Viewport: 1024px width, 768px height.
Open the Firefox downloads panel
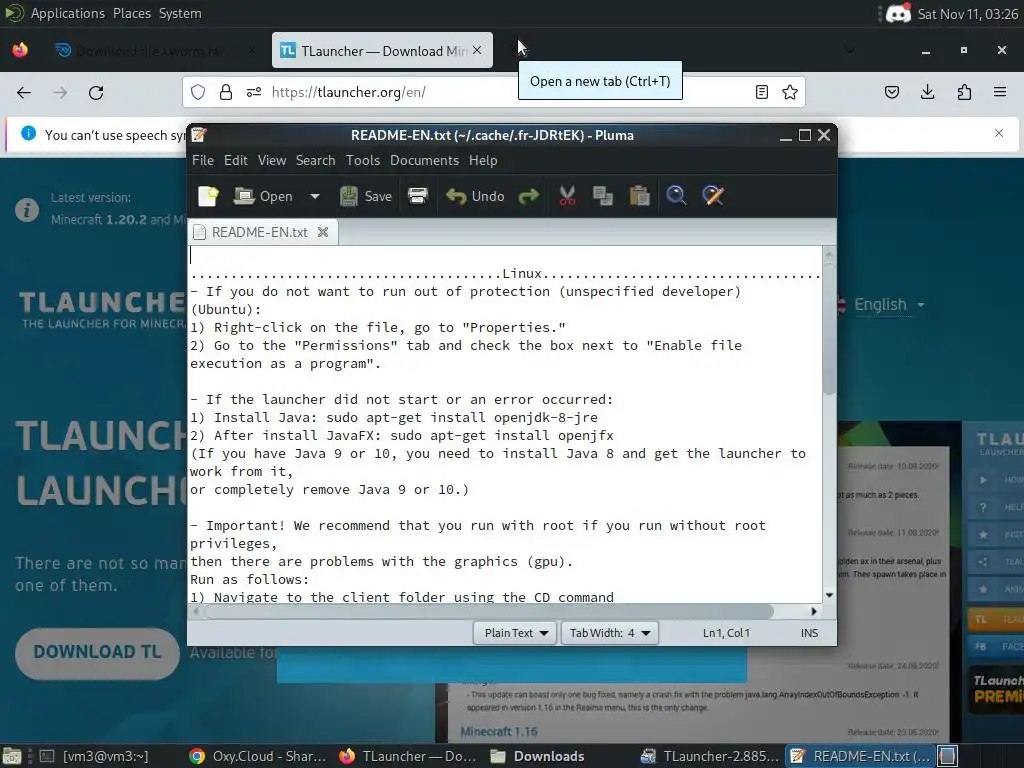(x=927, y=92)
